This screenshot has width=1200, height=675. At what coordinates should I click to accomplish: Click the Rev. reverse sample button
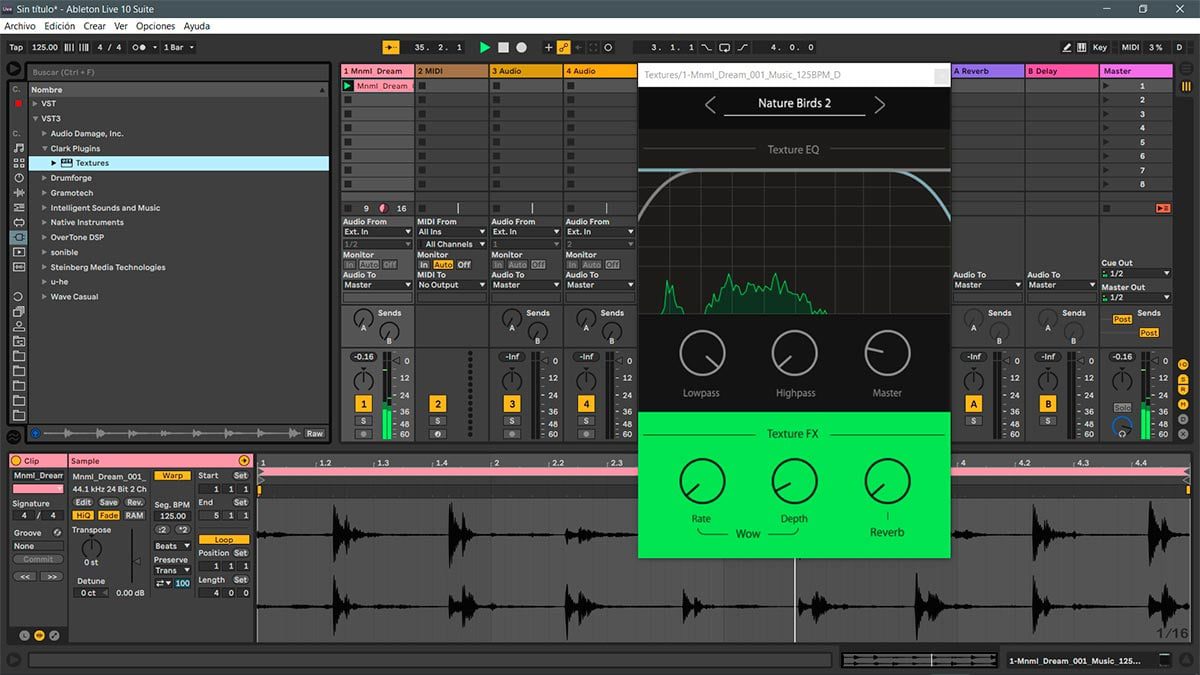point(134,503)
